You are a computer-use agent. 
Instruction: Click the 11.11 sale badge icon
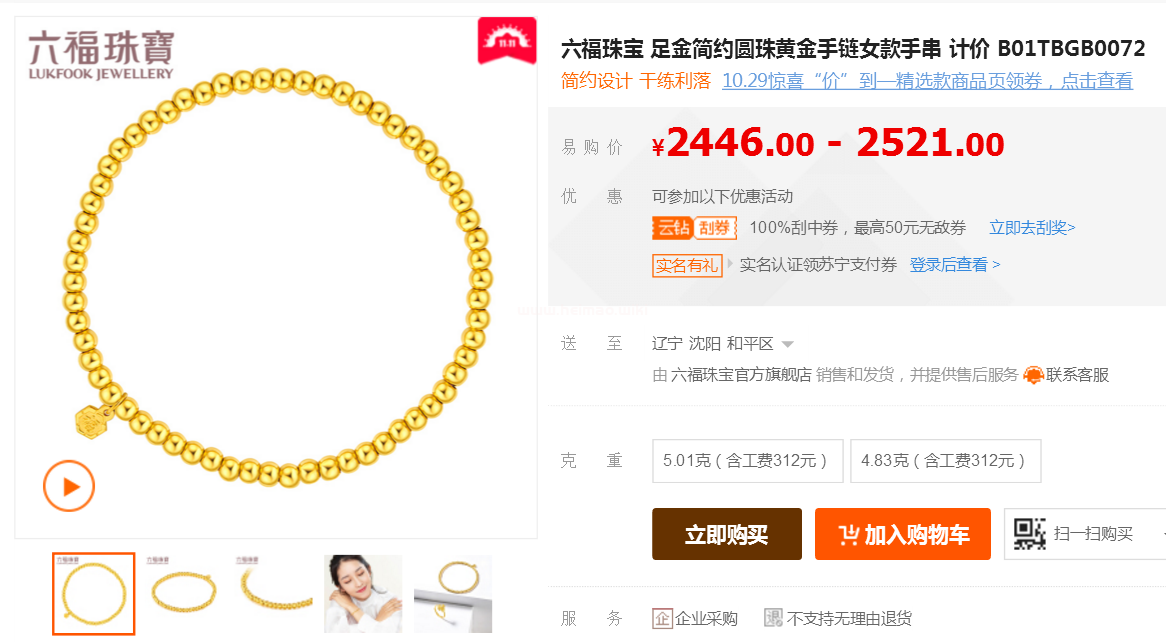click(506, 40)
